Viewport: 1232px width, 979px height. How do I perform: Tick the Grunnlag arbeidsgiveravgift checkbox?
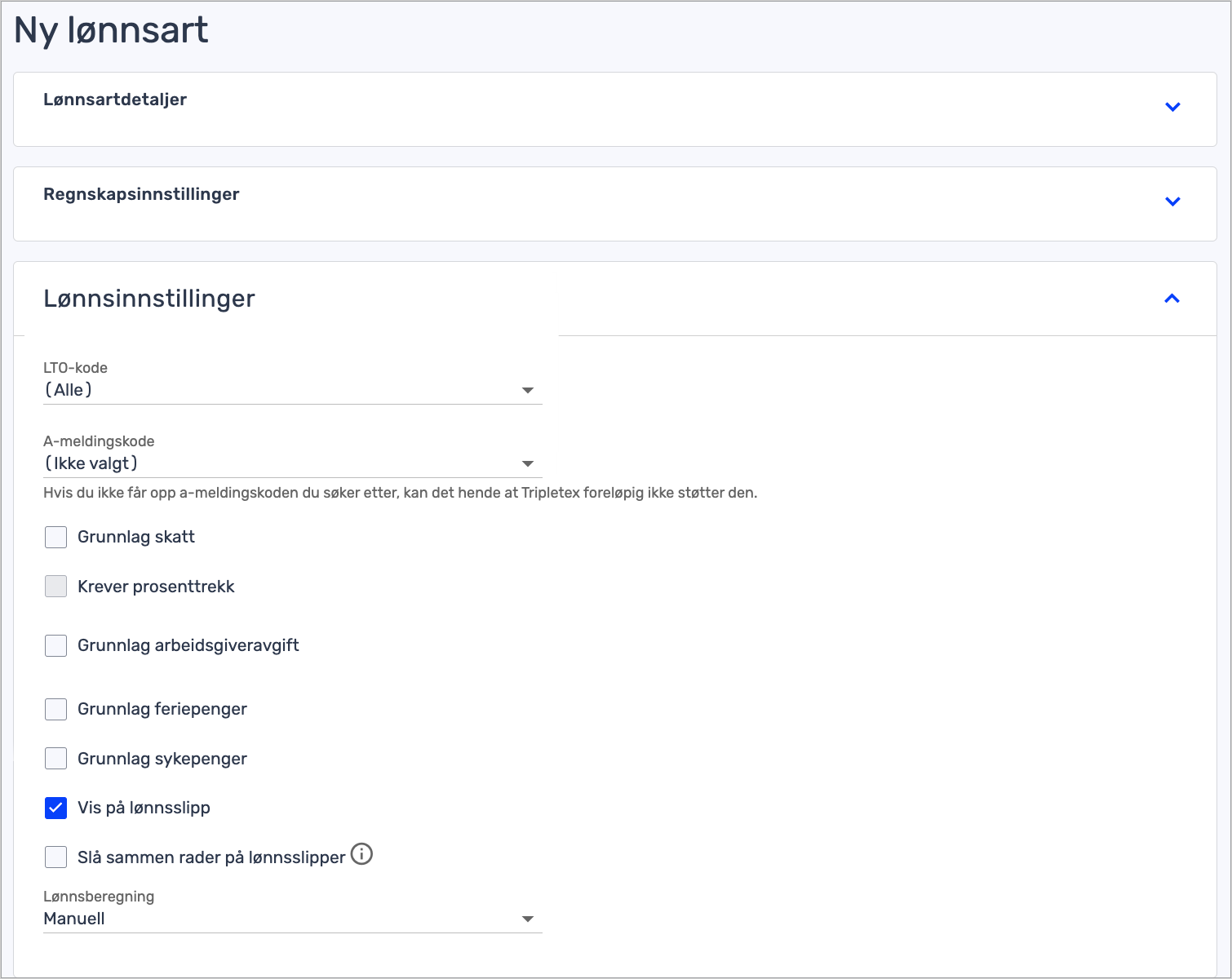pyautogui.click(x=55, y=645)
